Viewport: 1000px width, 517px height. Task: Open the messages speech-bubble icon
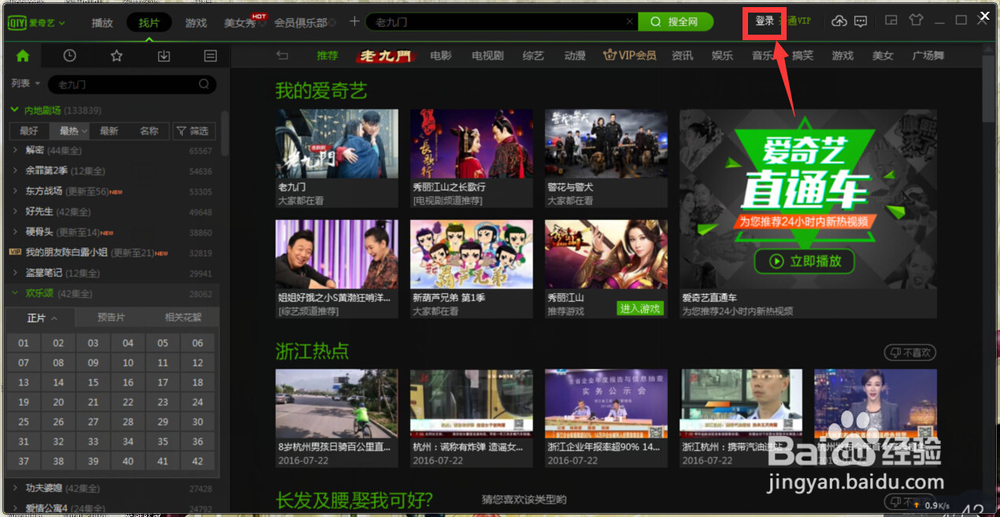pyautogui.click(x=860, y=21)
